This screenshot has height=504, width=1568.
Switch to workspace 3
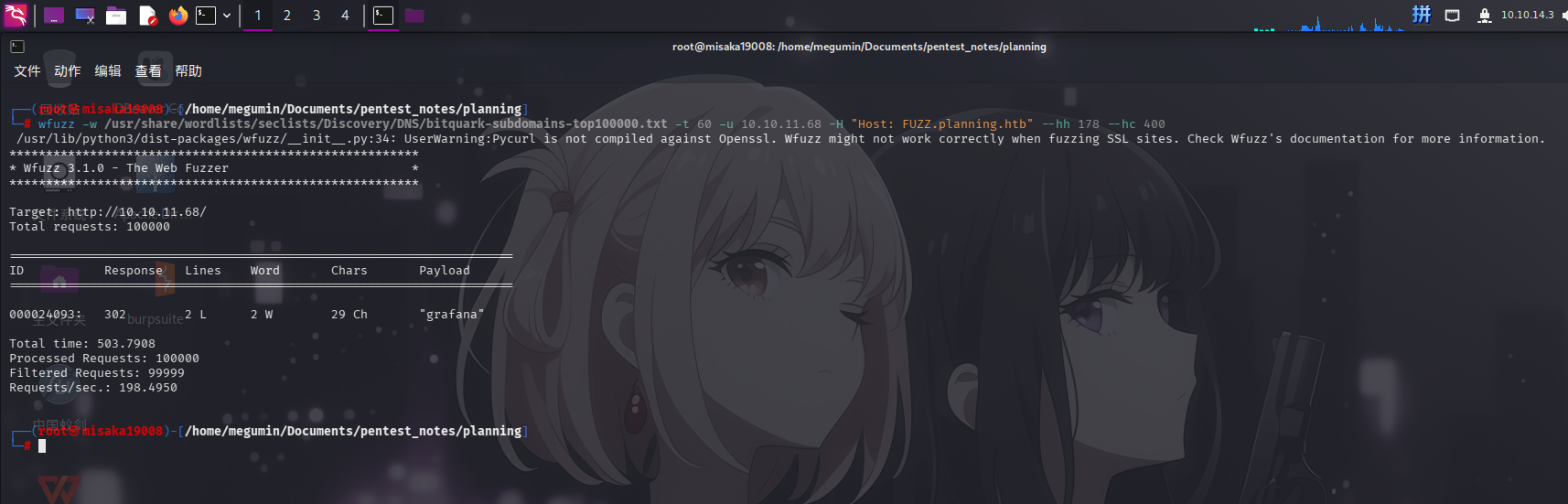point(317,16)
